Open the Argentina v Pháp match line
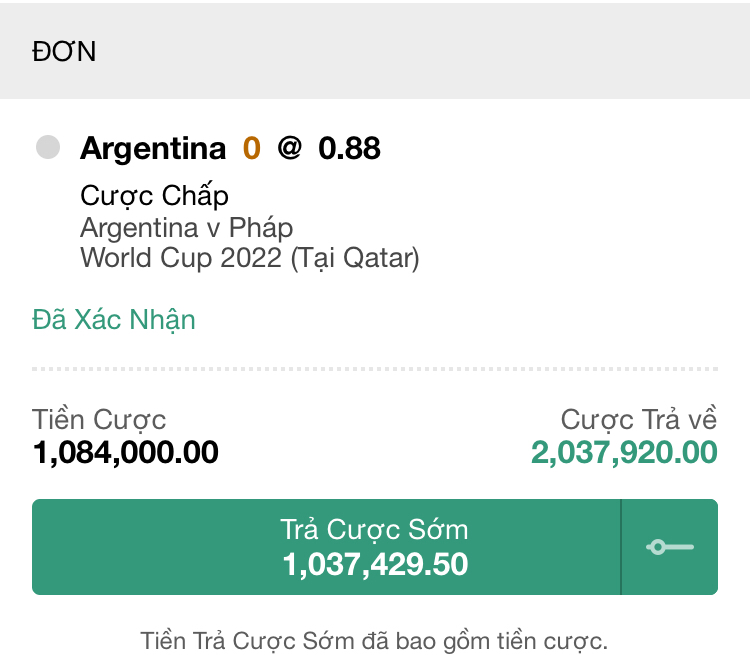Image resolution: width=750 pixels, height=655 pixels. (x=187, y=228)
